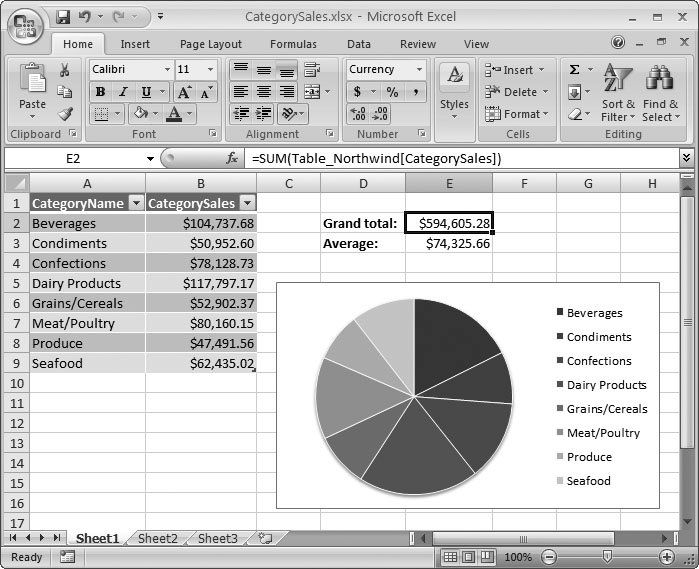Open the Currency number format dropdown
Image resolution: width=699 pixels, height=569 pixels.
(x=419, y=70)
